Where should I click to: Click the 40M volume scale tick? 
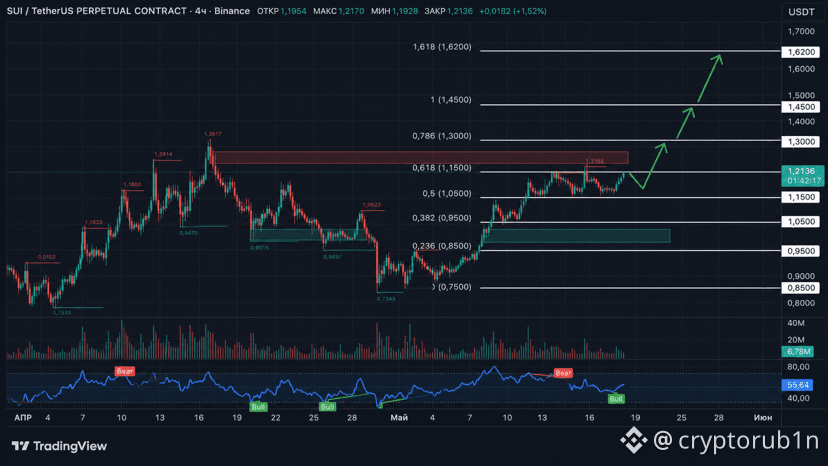click(x=796, y=323)
